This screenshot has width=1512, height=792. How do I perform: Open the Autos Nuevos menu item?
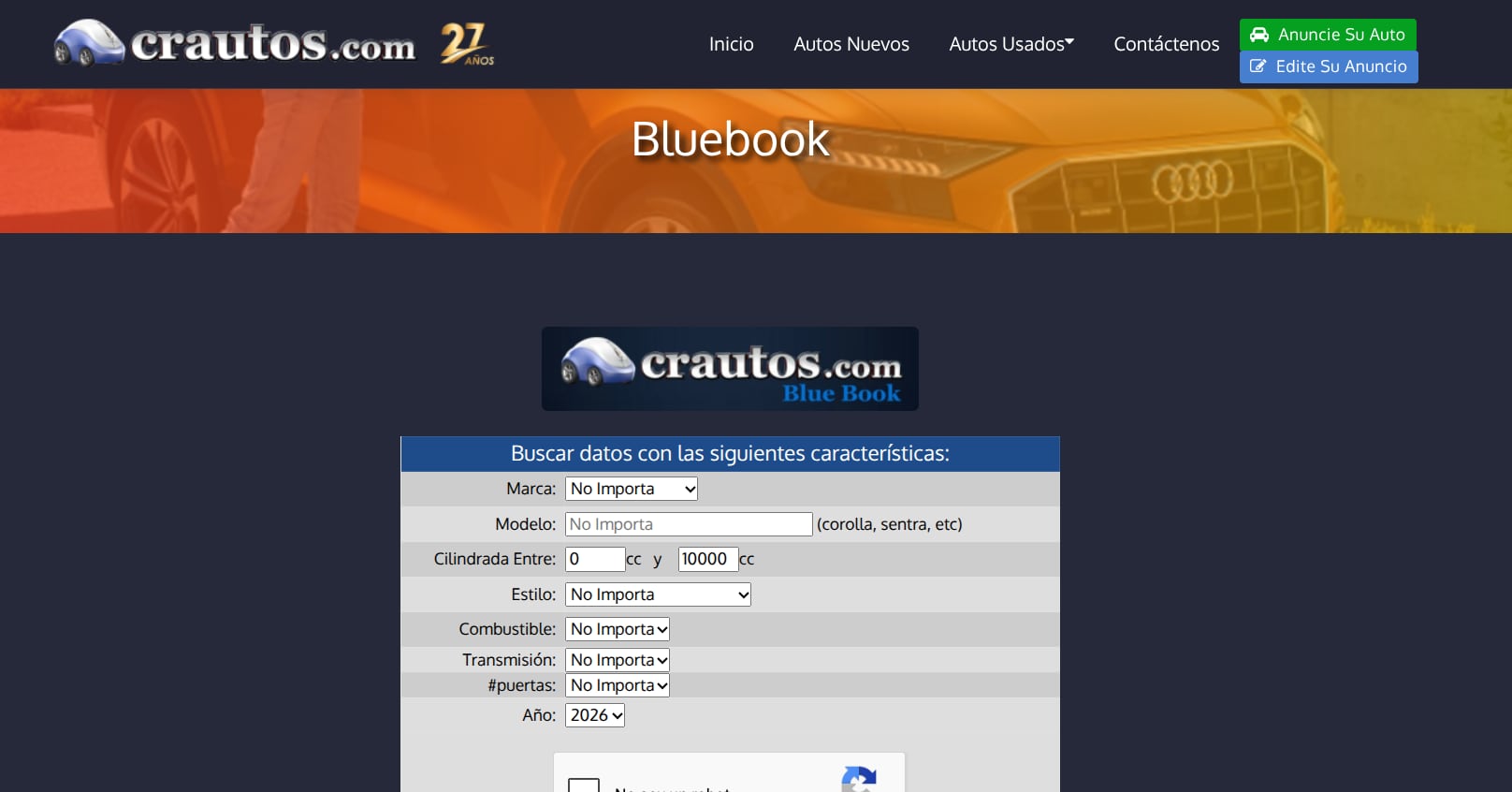(x=851, y=44)
